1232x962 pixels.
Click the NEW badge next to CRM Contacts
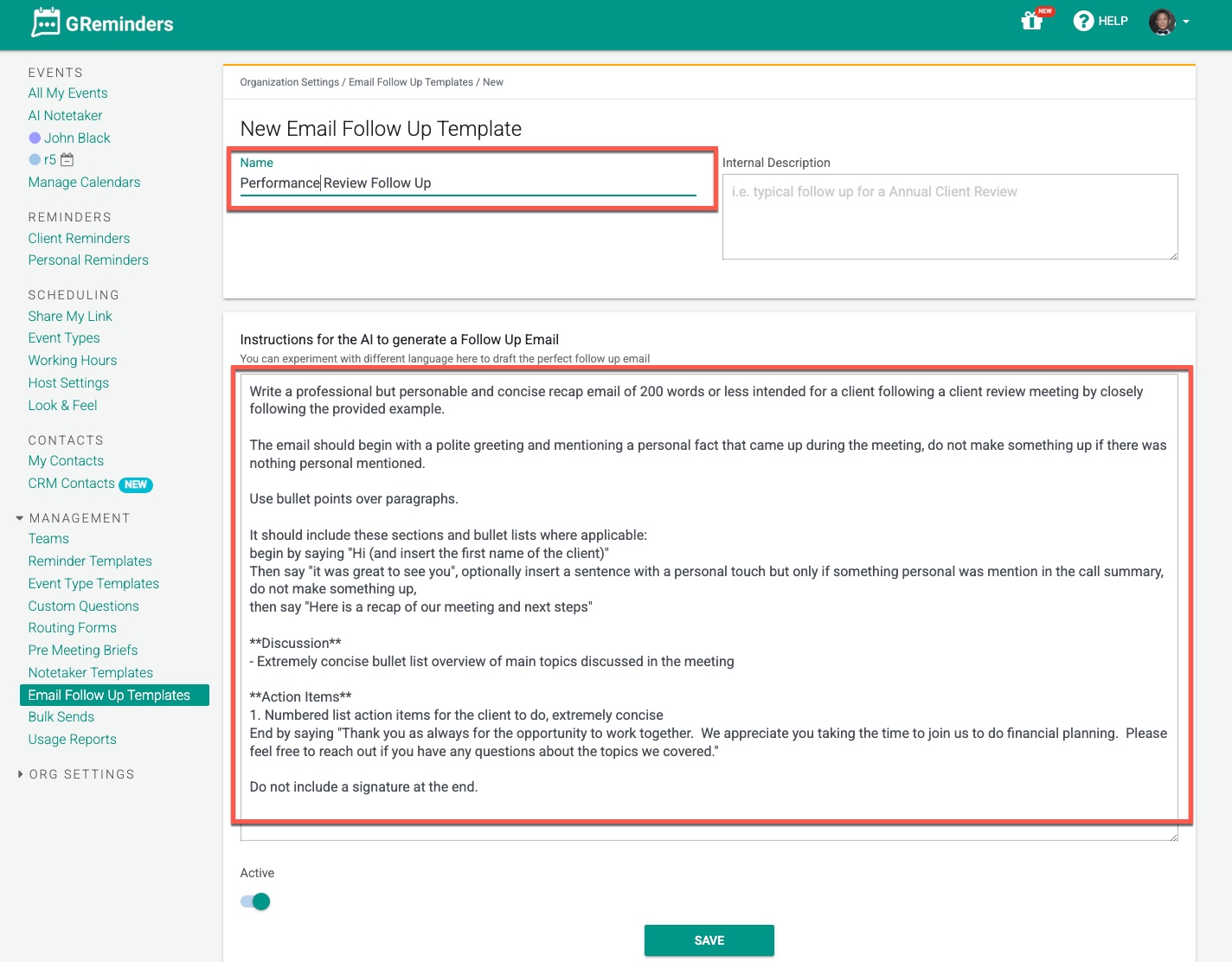coord(136,484)
